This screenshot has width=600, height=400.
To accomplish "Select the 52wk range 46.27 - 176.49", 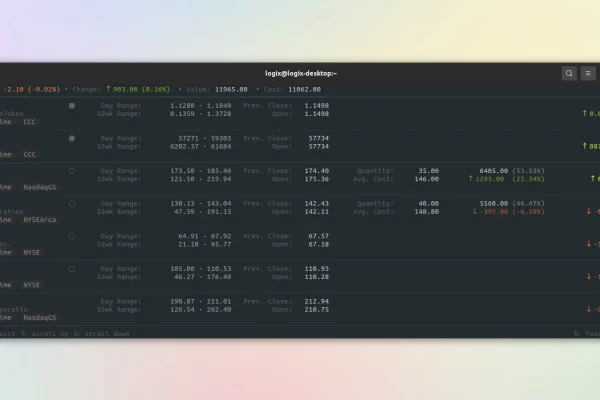I will (201, 277).
